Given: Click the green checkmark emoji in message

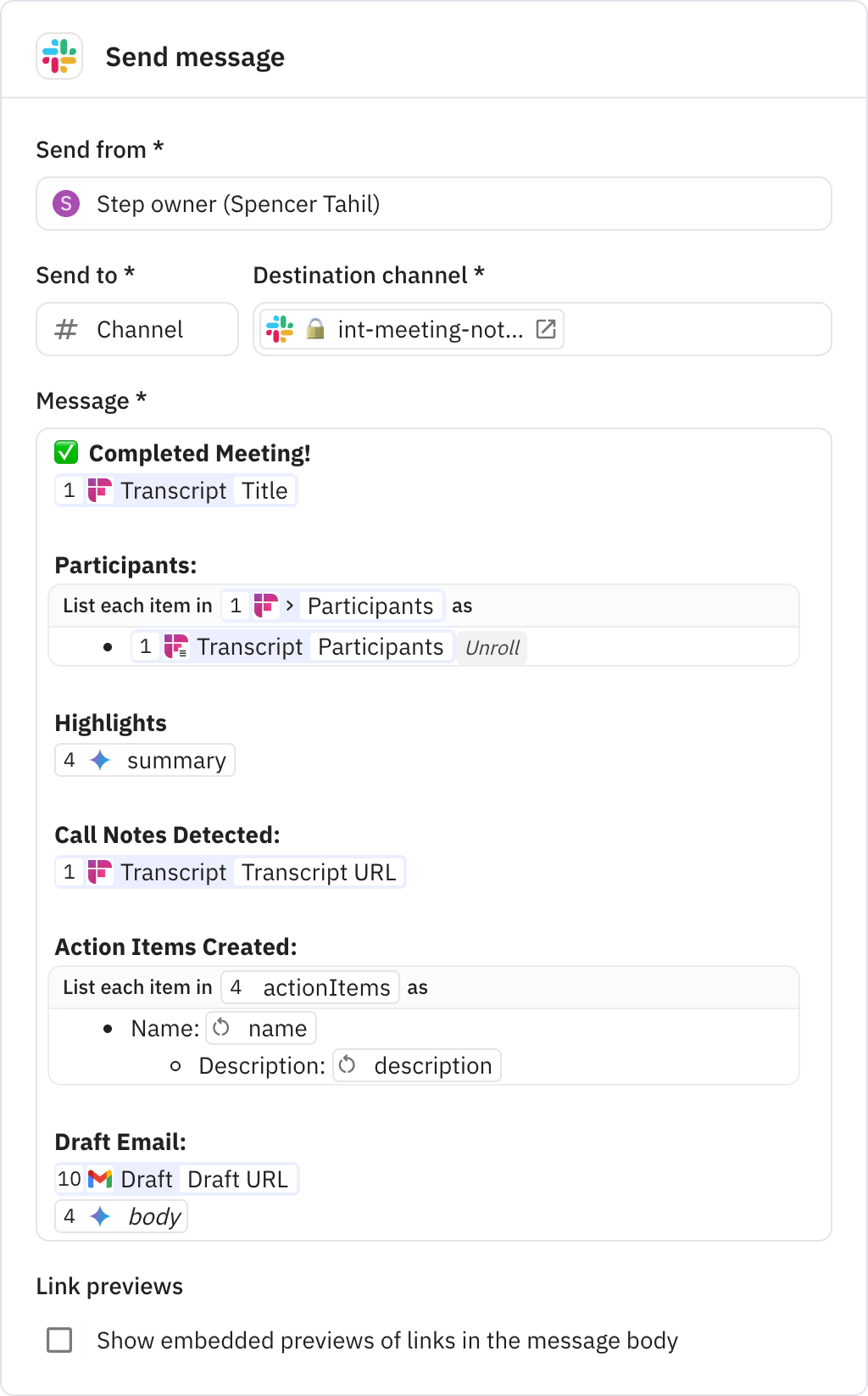Looking at the screenshot, I should click(66, 453).
